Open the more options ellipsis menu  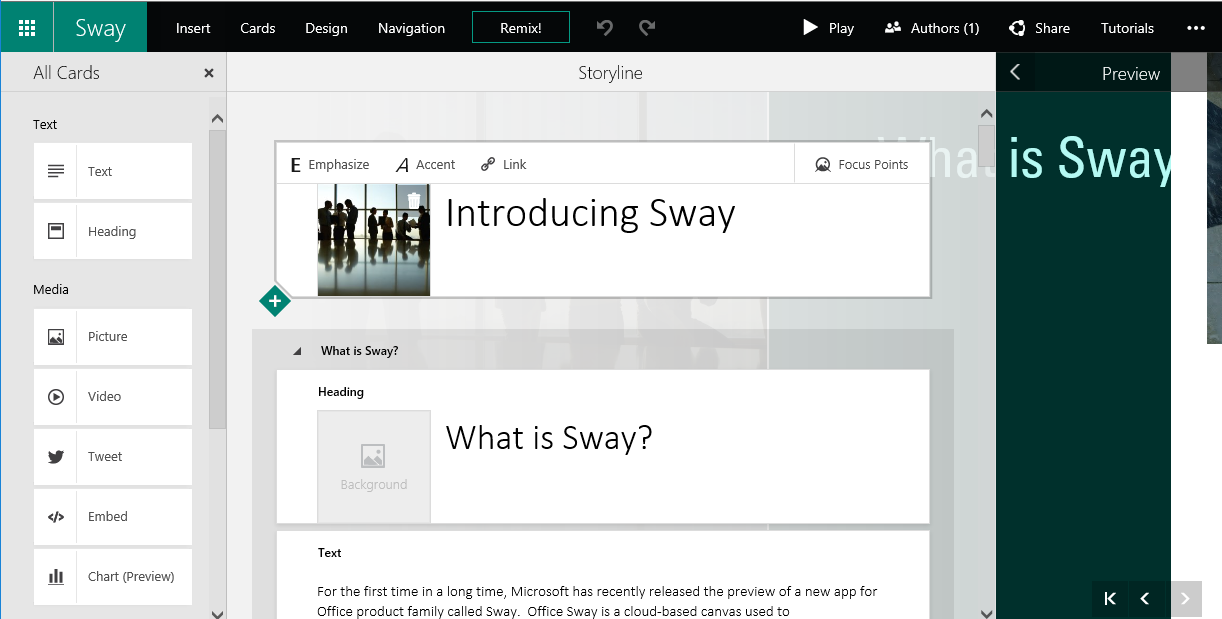(x=1196, y=28)
